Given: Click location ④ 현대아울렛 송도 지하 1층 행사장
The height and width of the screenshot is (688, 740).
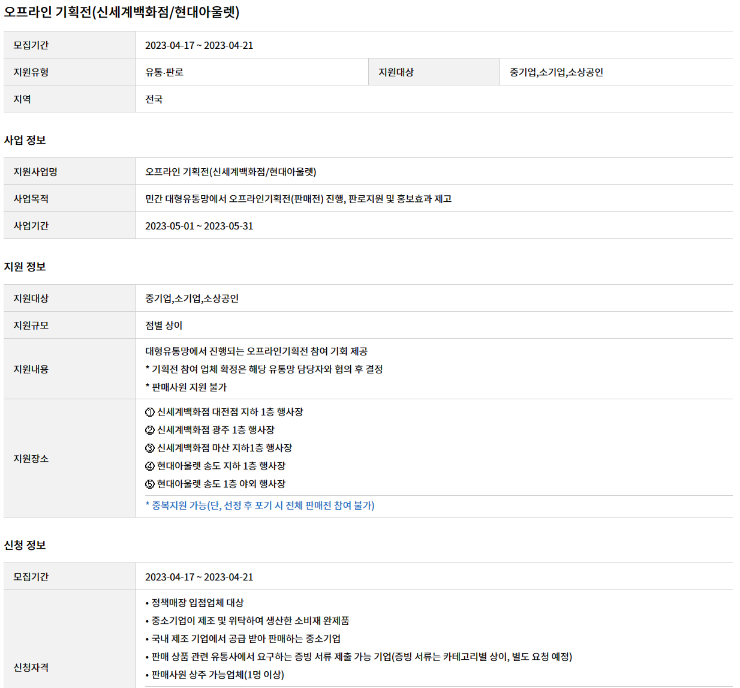Looking at the screenshot, I should point(215,466).
